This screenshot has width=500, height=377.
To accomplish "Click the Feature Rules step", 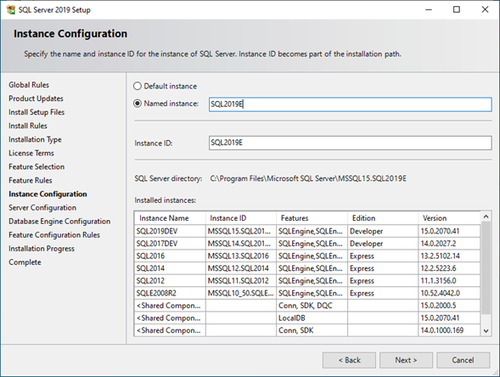I will pos(30,180).
